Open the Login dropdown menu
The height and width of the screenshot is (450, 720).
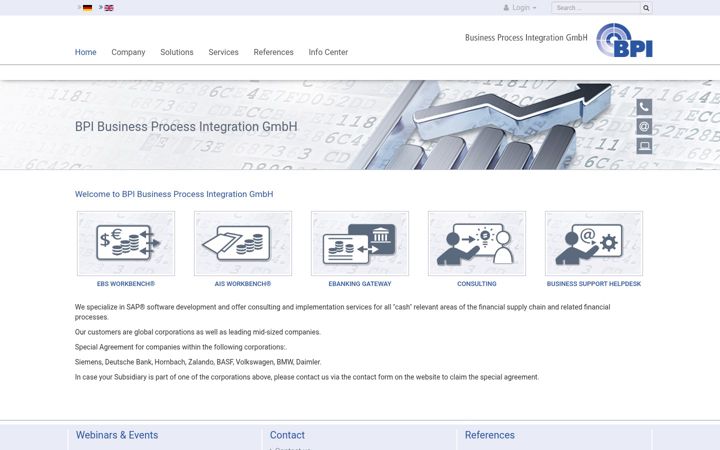coord(520,8)
